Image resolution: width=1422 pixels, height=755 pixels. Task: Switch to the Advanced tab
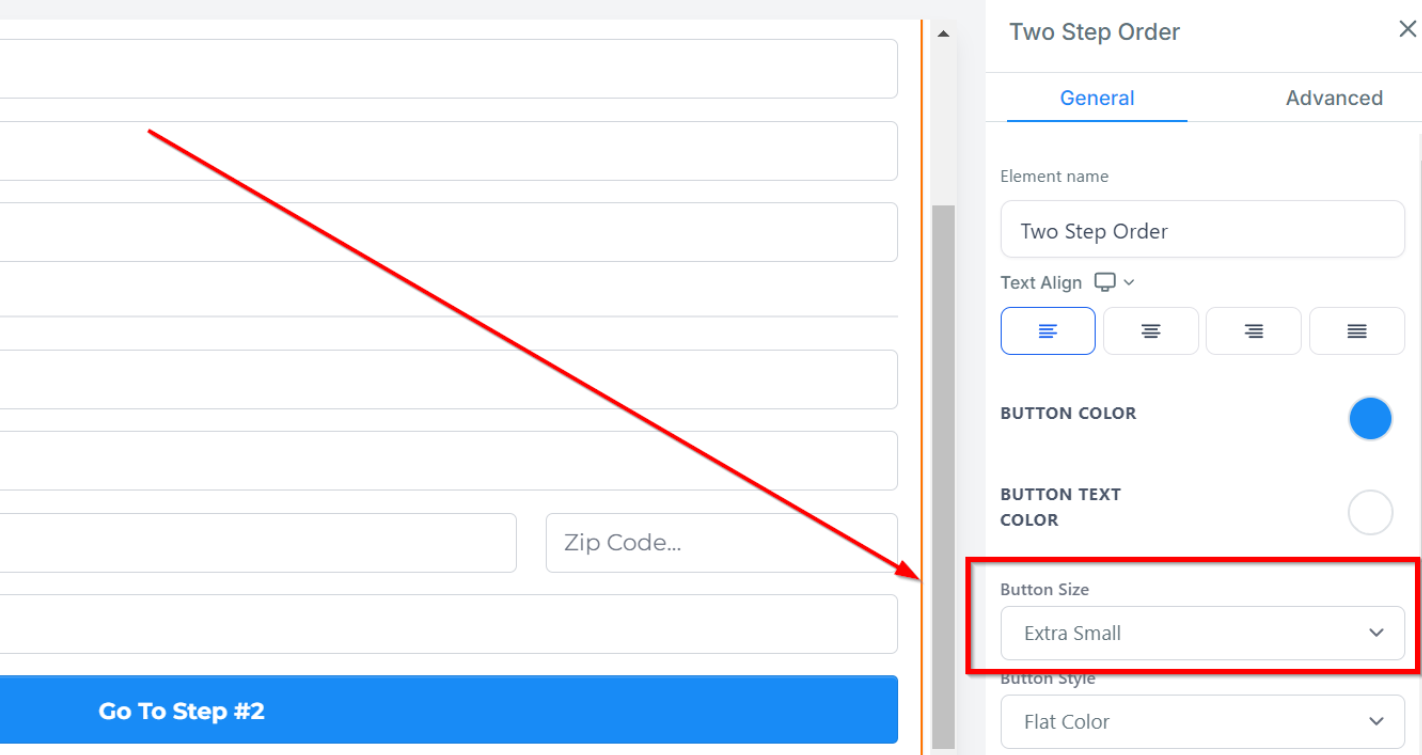click(1334, 98)
